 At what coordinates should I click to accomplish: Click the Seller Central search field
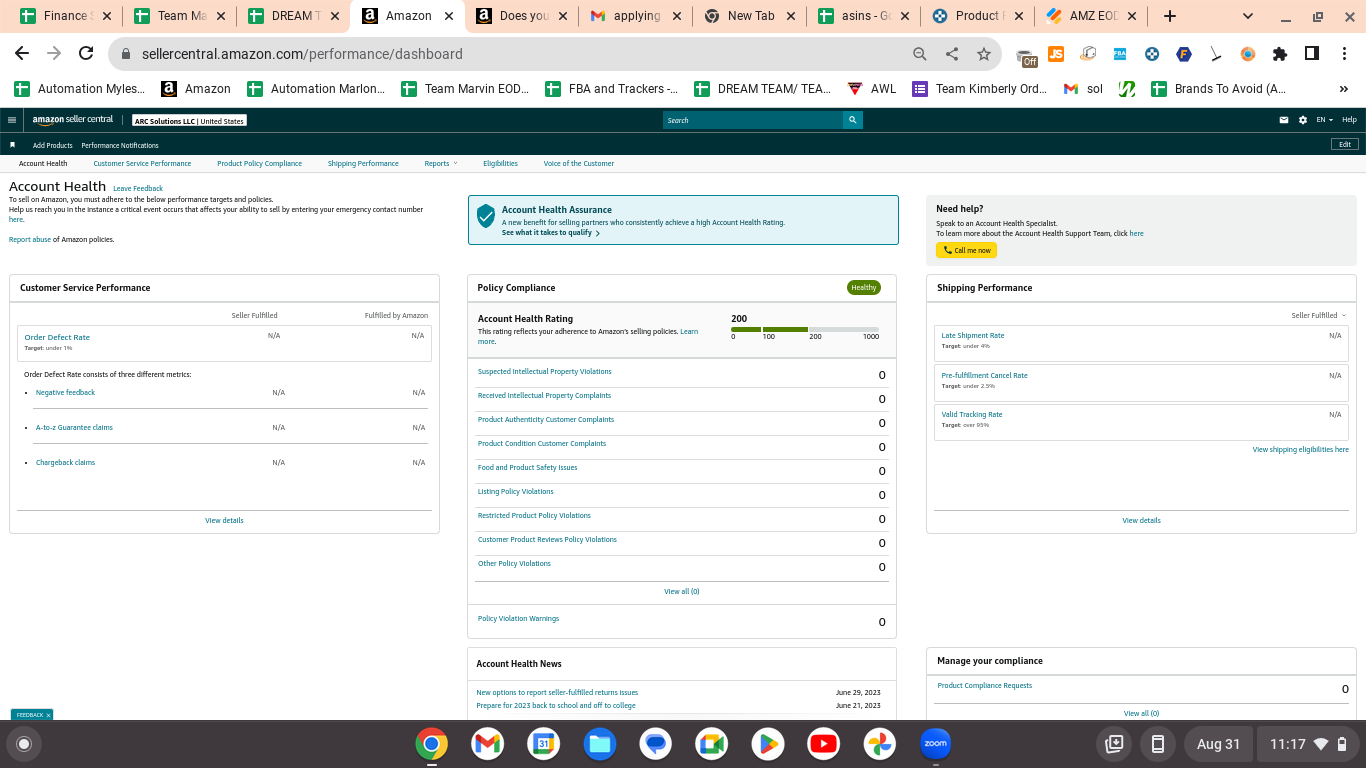pos(753,120)
